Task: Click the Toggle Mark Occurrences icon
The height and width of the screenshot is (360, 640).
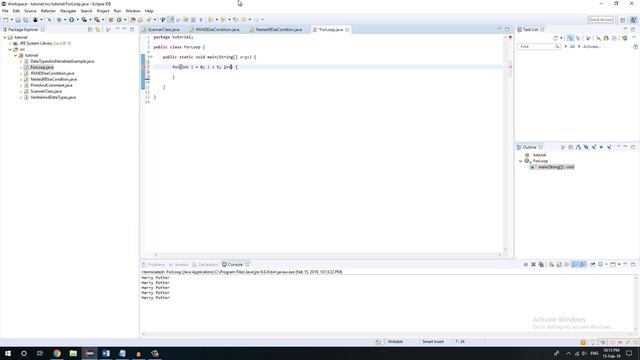Action: [x=171, y=20]
